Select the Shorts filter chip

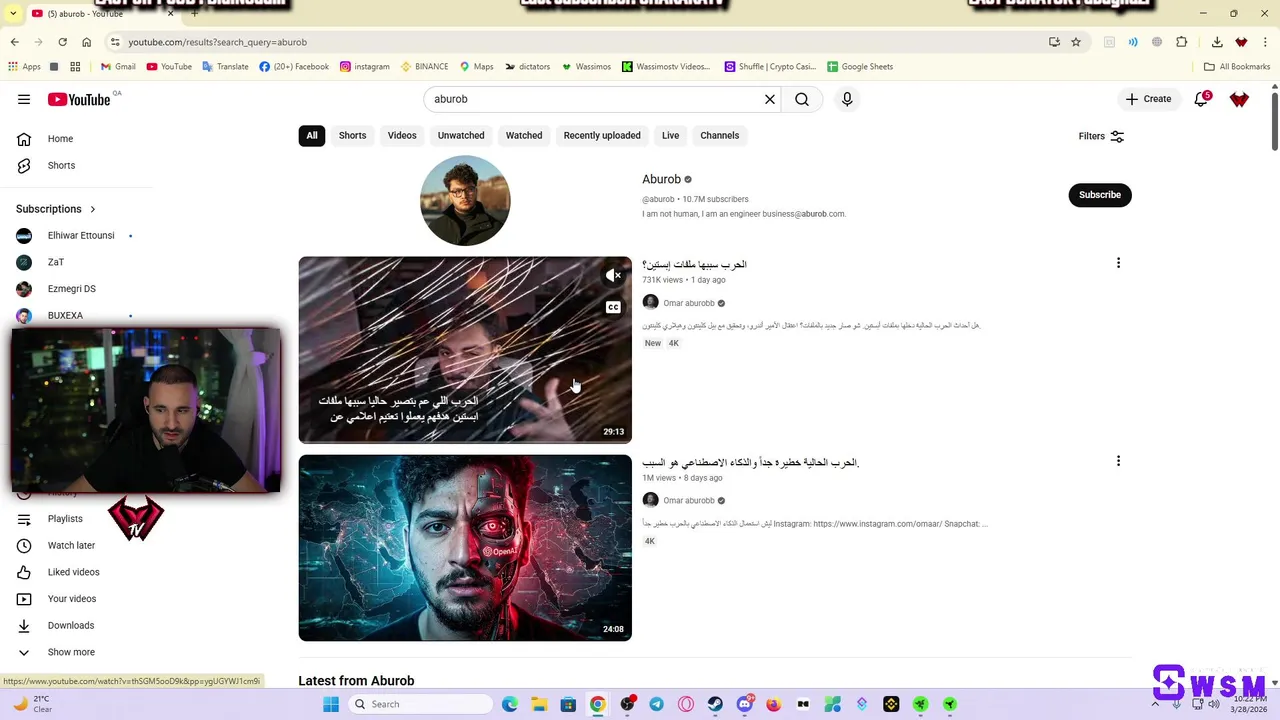coord(352,136)
